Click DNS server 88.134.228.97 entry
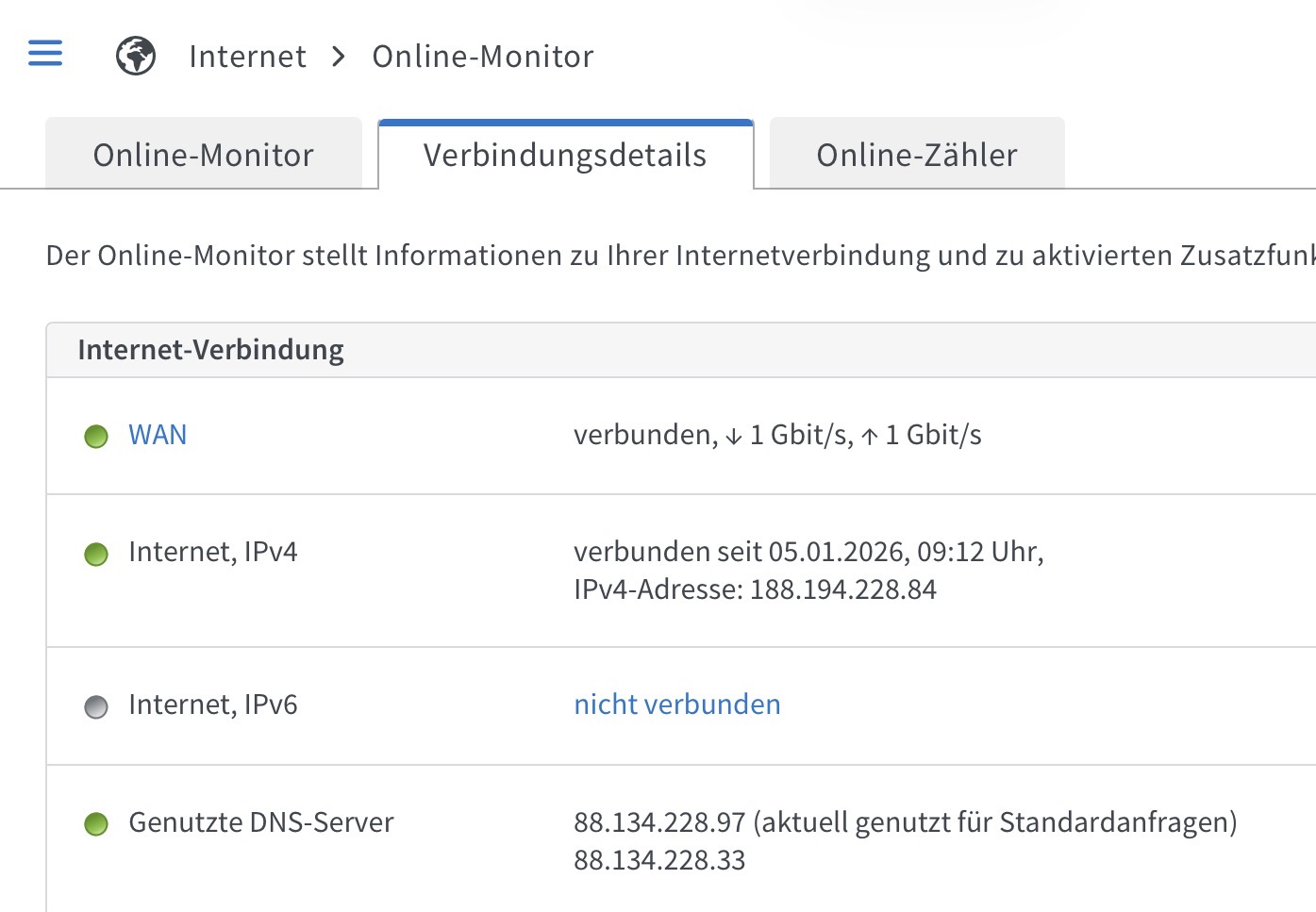Screen dimensions: 1316x912 (658, 822)
